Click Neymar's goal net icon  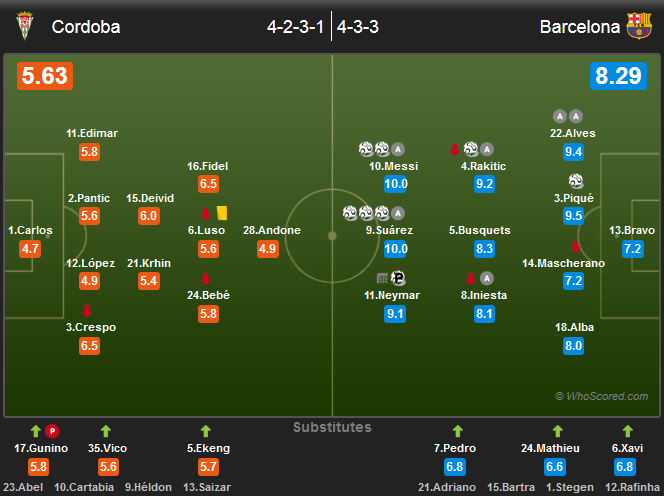tap(382, 278)
